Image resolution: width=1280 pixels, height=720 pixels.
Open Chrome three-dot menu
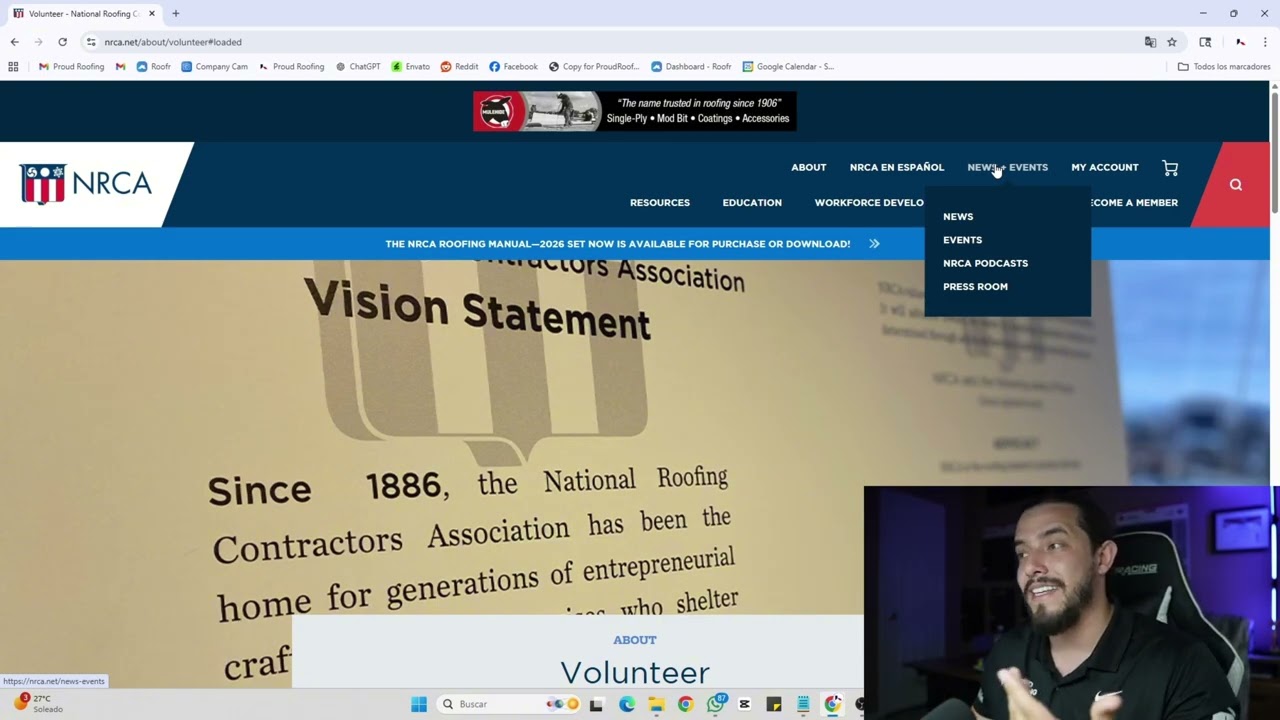coord(1265,42)
